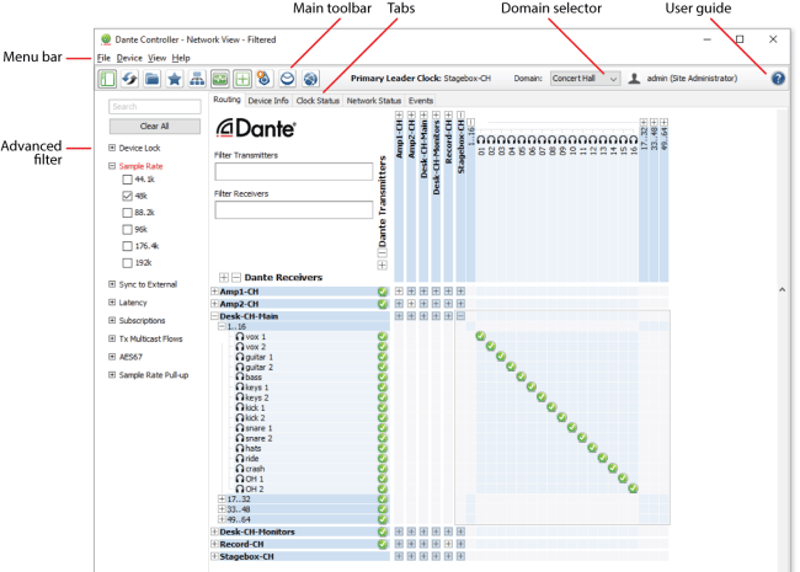Click the Reload Device Information toolbar icon
Image resolution: width=800 pixels, height=572 pixels.
[x=129, y=78]
